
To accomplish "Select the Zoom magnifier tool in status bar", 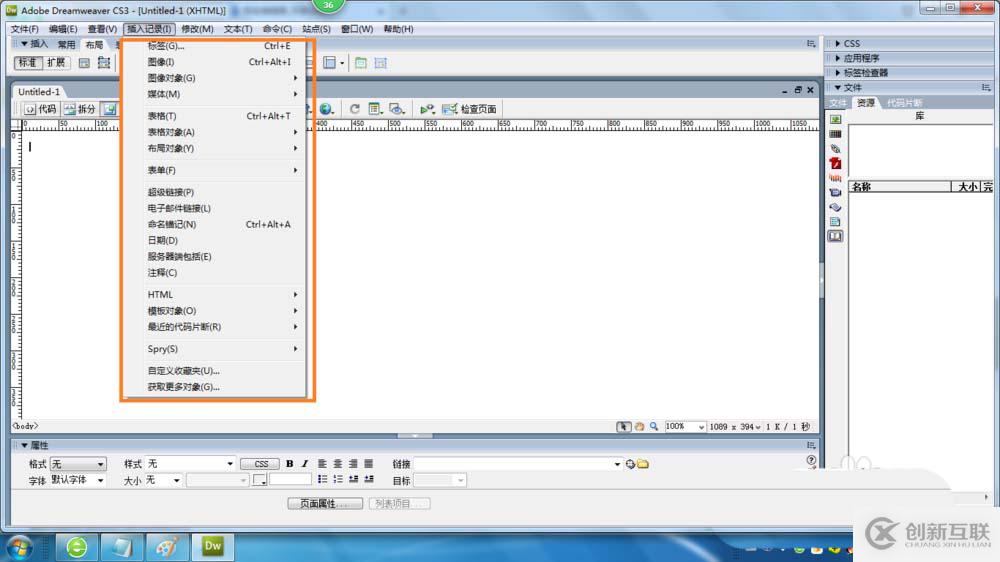I will (654, 427).
